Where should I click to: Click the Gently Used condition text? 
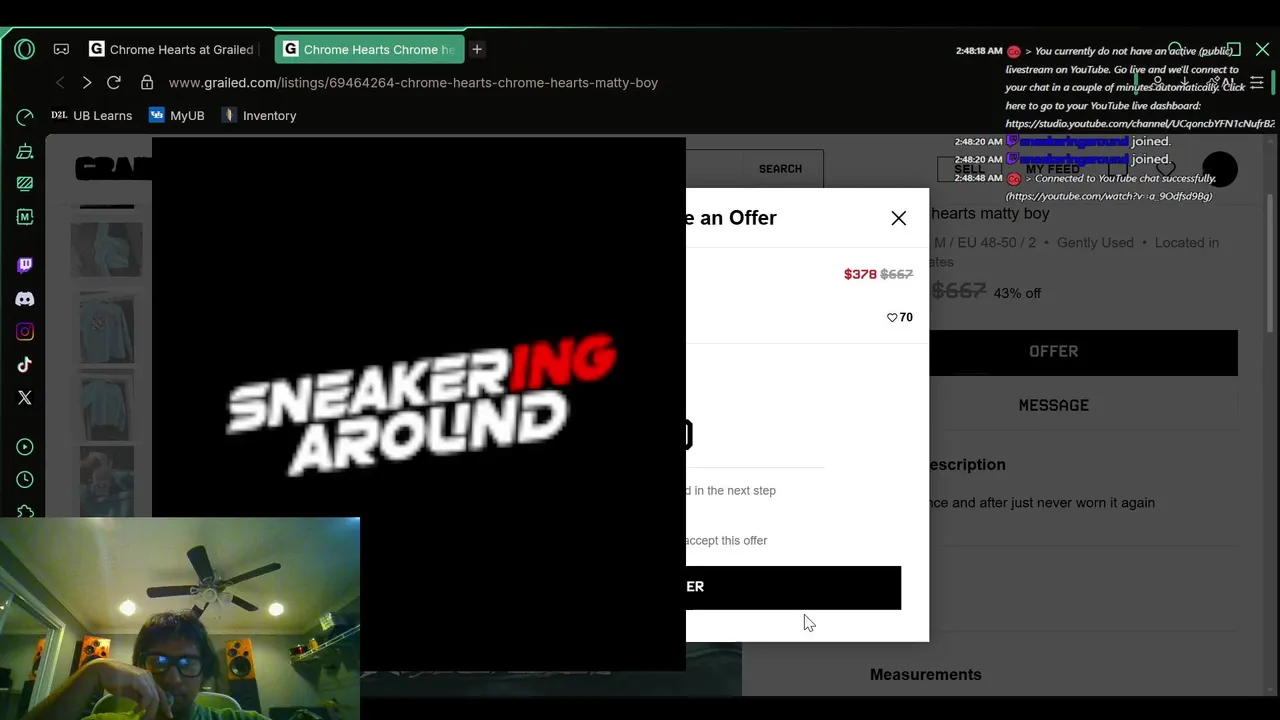(1095, 242)
